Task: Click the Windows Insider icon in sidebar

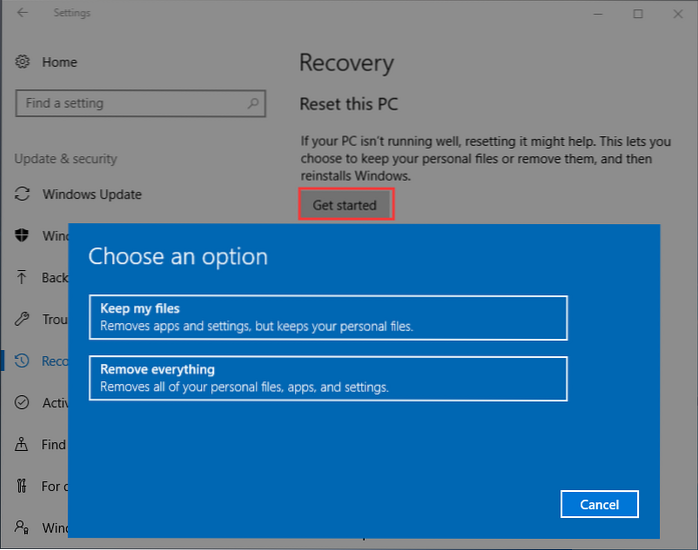Action: pos(23,527)
